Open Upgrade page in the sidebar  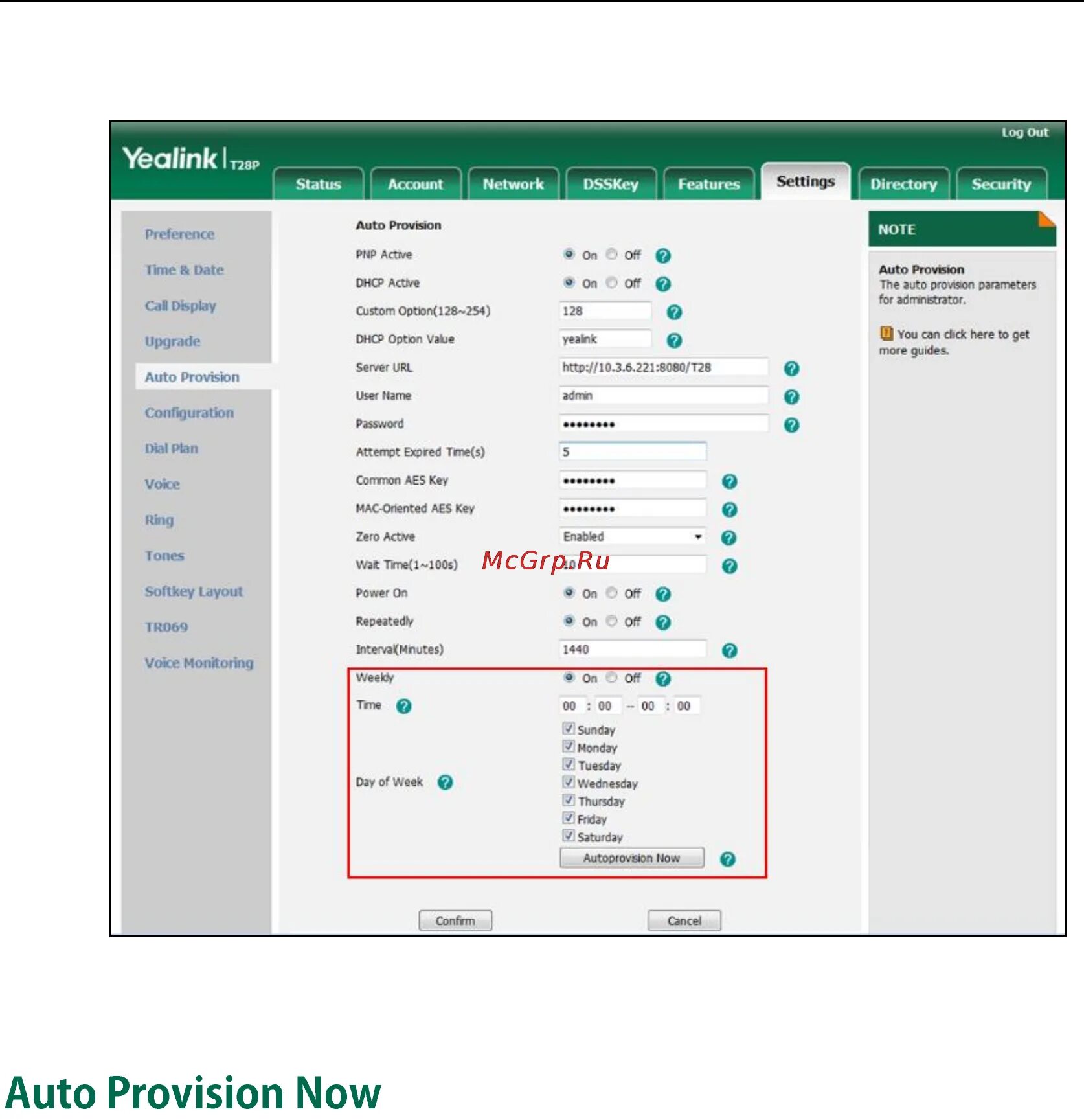click(x=172, y=341)
